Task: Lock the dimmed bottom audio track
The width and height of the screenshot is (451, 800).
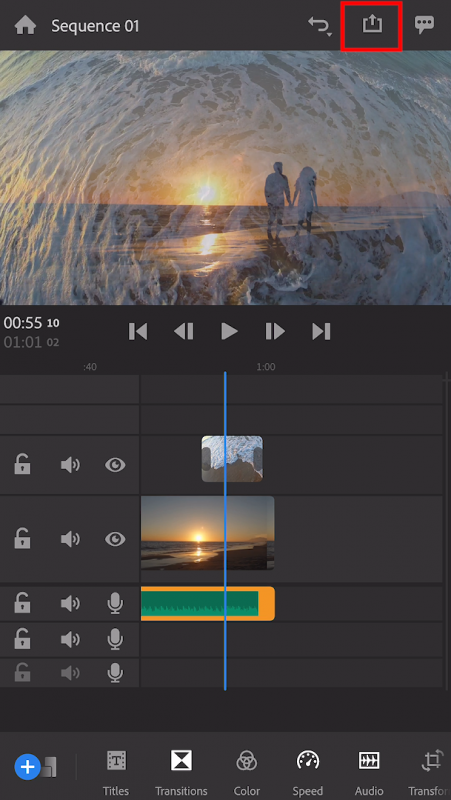Action: [22, 672]
